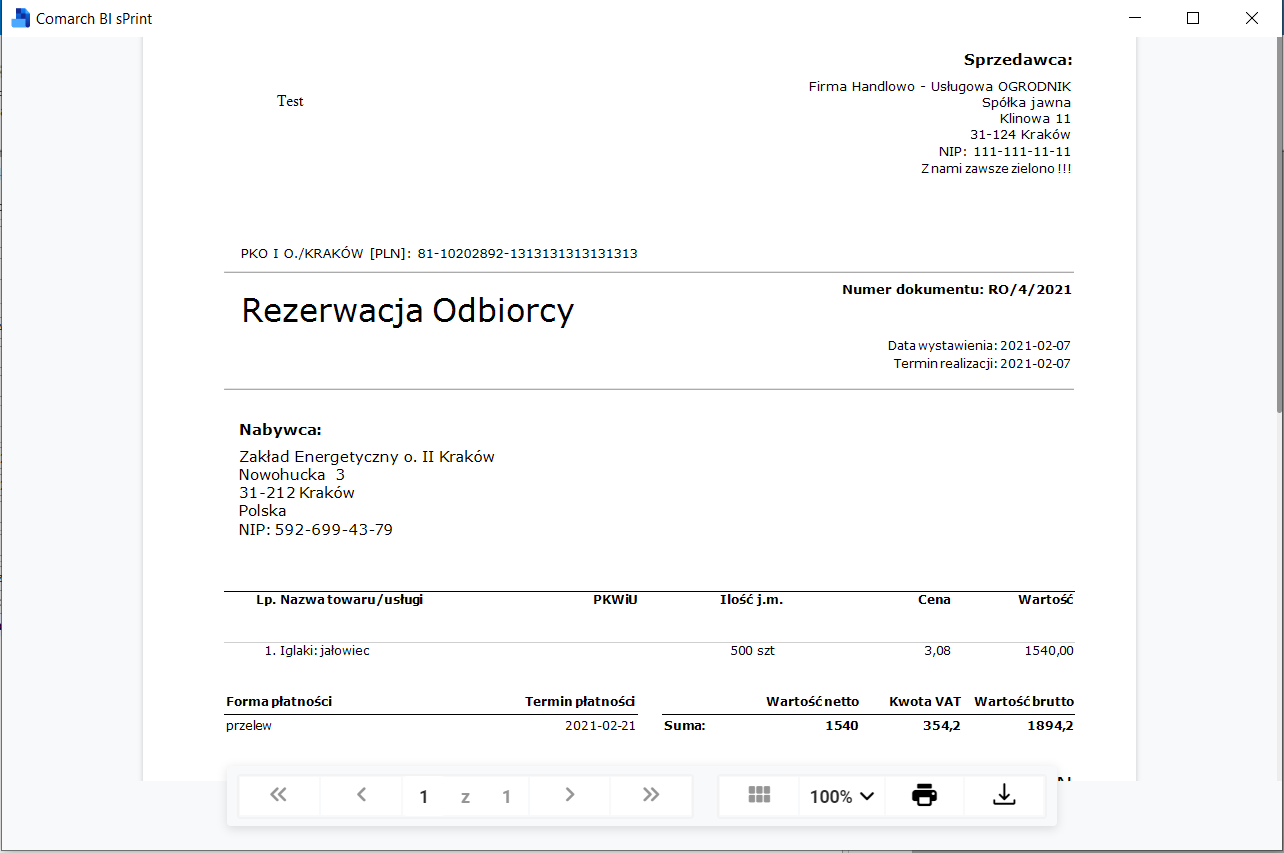Click the Cena column header
Image resolution: width=1284 pixels, height=853 pixels.
pyautogui.click(x=934, y=600)
